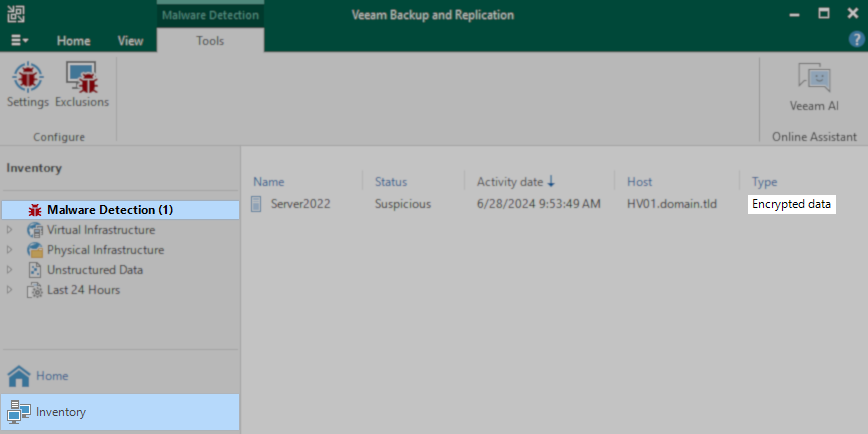Open Malware Detection Settings
Viewport: 868px width, 434px height.
tap(28, 85)
